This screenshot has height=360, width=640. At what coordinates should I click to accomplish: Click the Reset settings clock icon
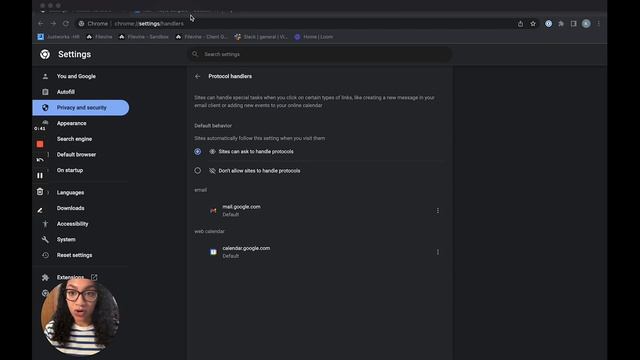(x=45, y=255)
